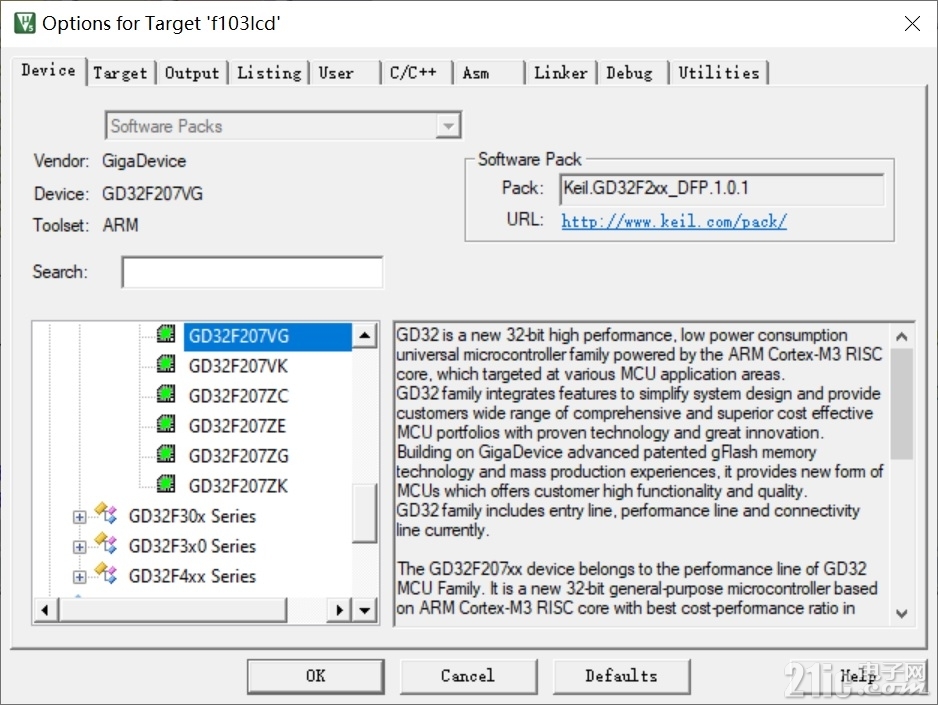Expand the GD32F30x Series node
Viewport: 938px width, 705px height.
[x=79, y=517]
